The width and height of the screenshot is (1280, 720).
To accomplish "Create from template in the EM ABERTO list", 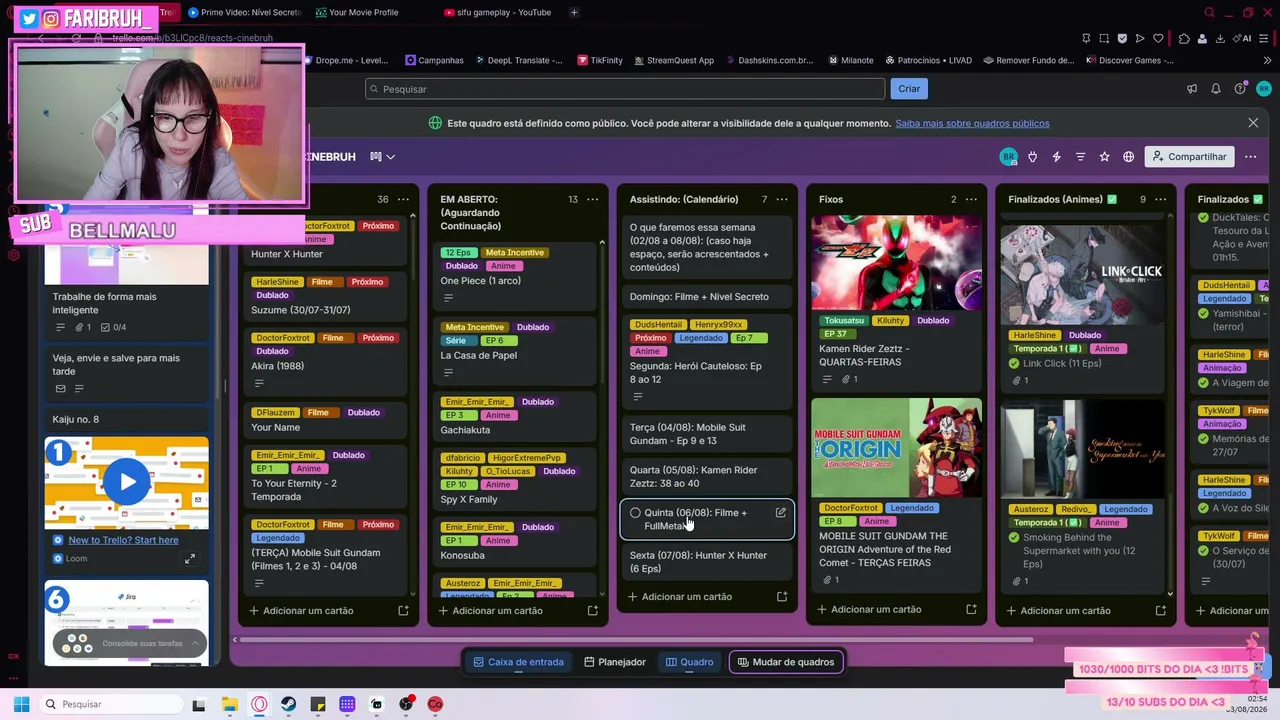I will coord(592,611).
